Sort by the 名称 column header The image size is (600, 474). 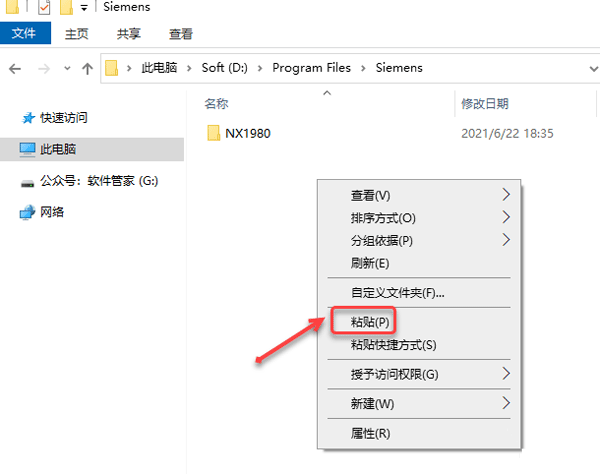(x=216, y=104)
